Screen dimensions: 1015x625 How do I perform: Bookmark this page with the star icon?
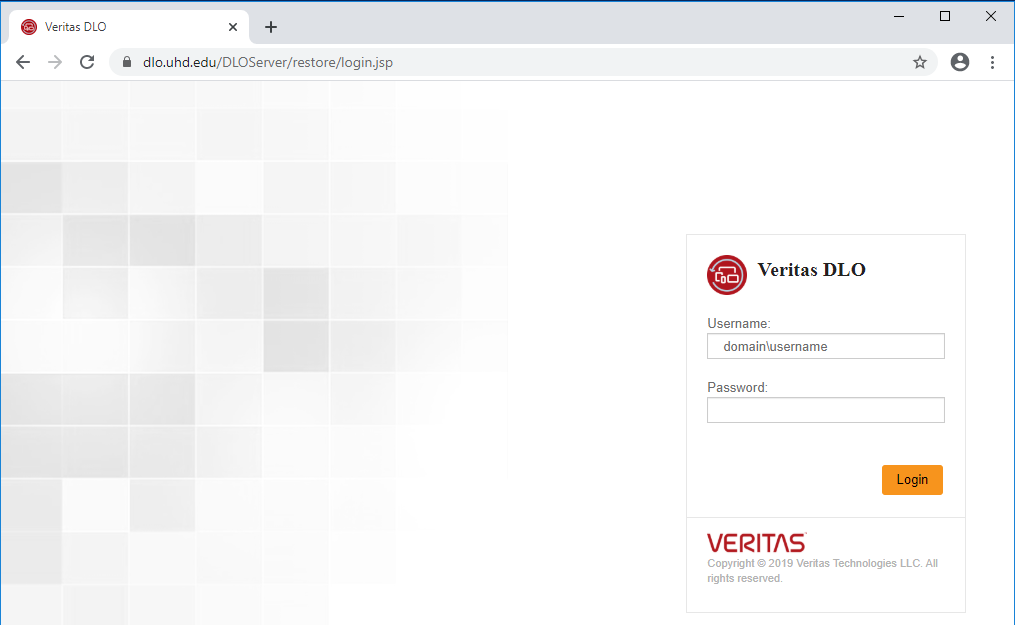[920, 62]
